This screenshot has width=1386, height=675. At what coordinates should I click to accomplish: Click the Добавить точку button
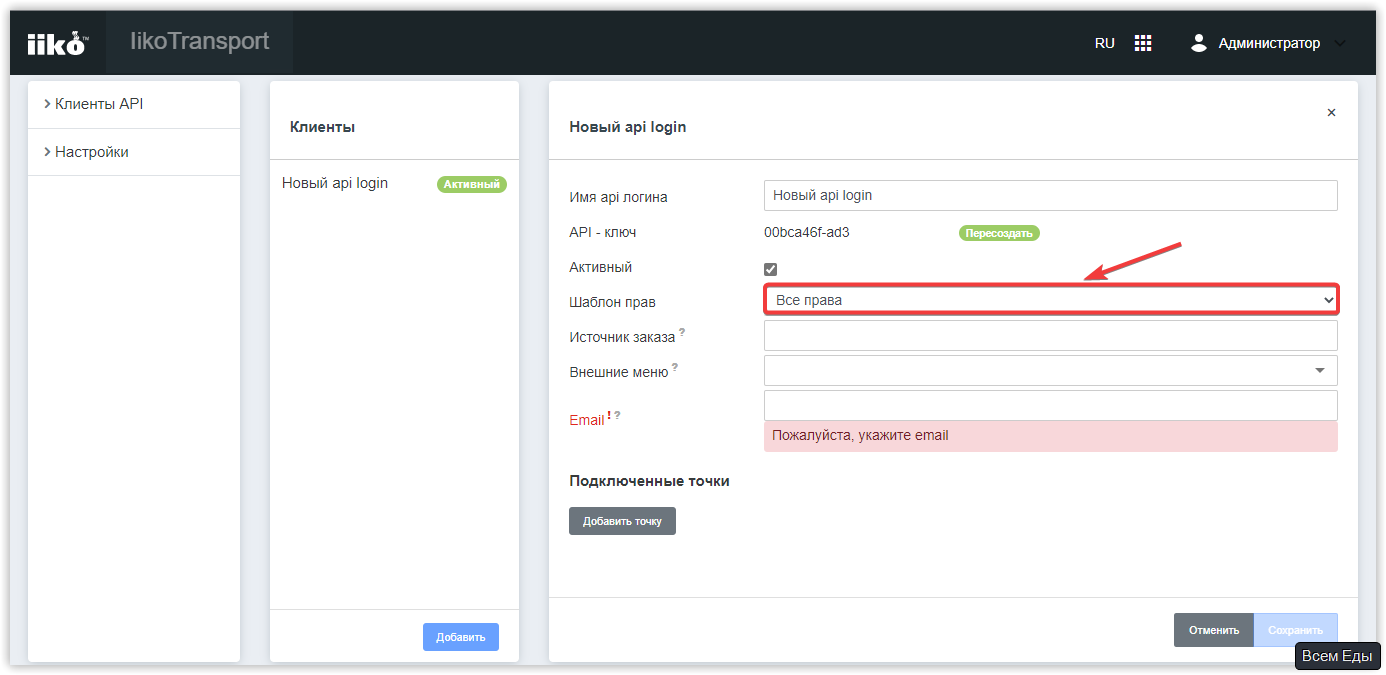point(622,521)
